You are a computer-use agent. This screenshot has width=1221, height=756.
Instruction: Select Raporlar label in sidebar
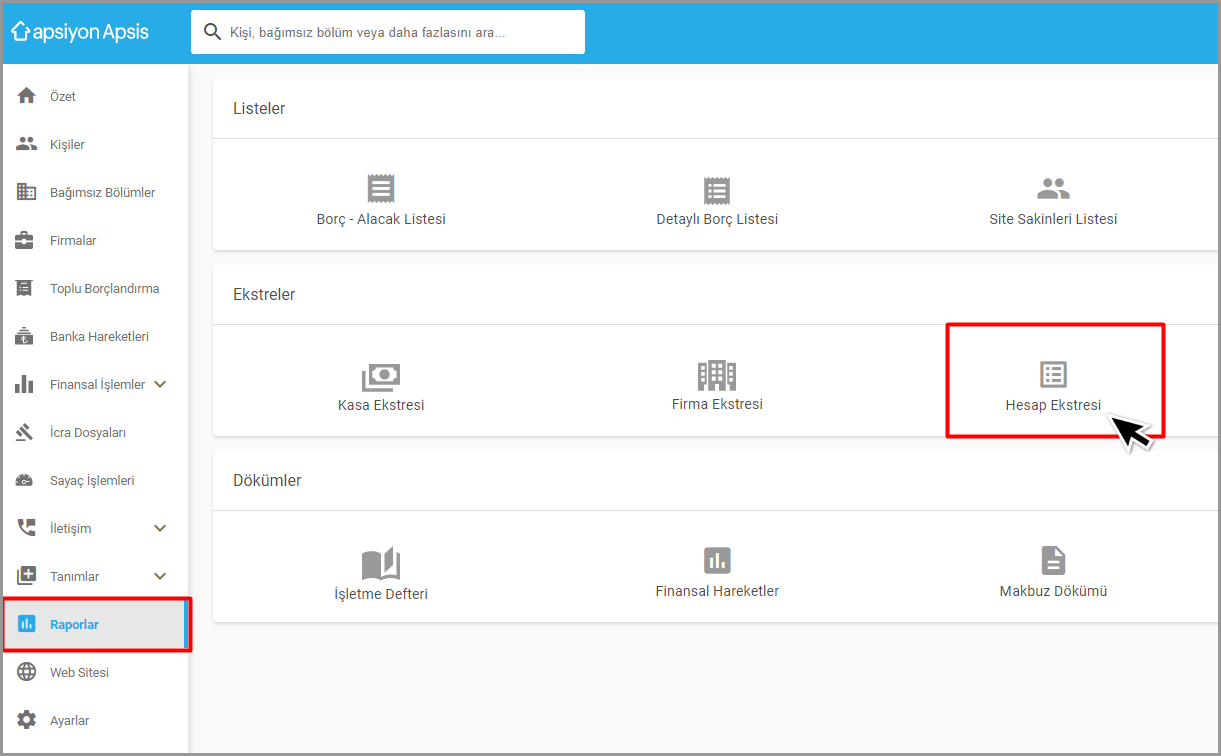click(74, 625)
